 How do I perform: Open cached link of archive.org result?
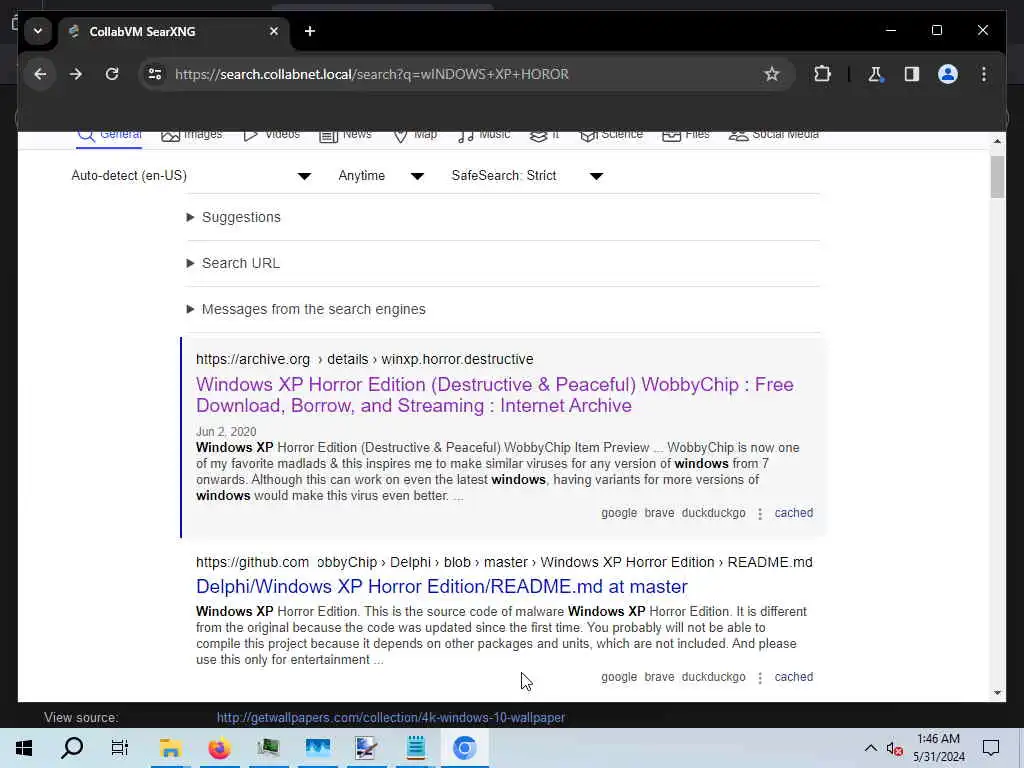(793, 513)
